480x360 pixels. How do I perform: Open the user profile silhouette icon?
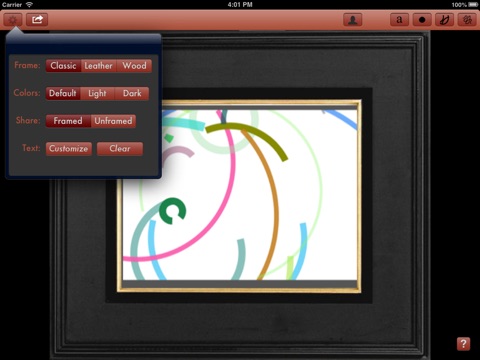point(353,20)
